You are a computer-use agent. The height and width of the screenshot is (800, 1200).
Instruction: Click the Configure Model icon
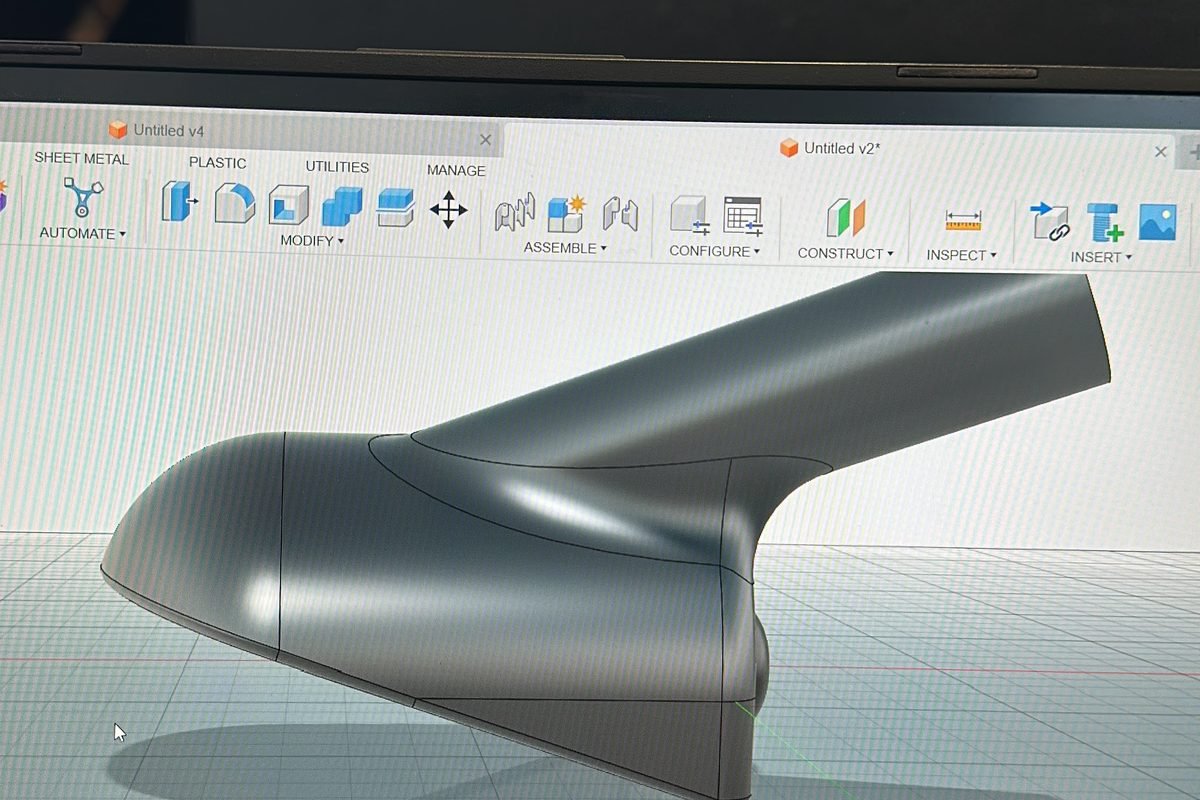pos(689,217)
